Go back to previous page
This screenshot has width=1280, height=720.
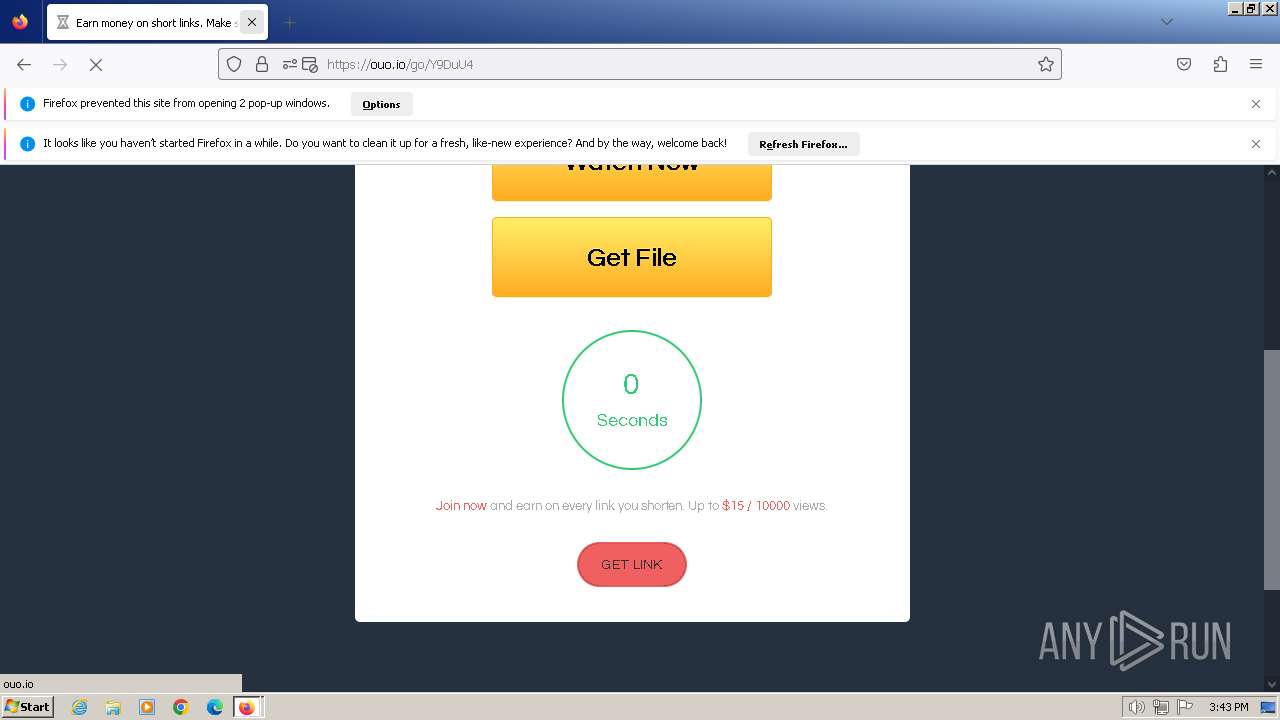pyautogui.click(x=24, y=64)
